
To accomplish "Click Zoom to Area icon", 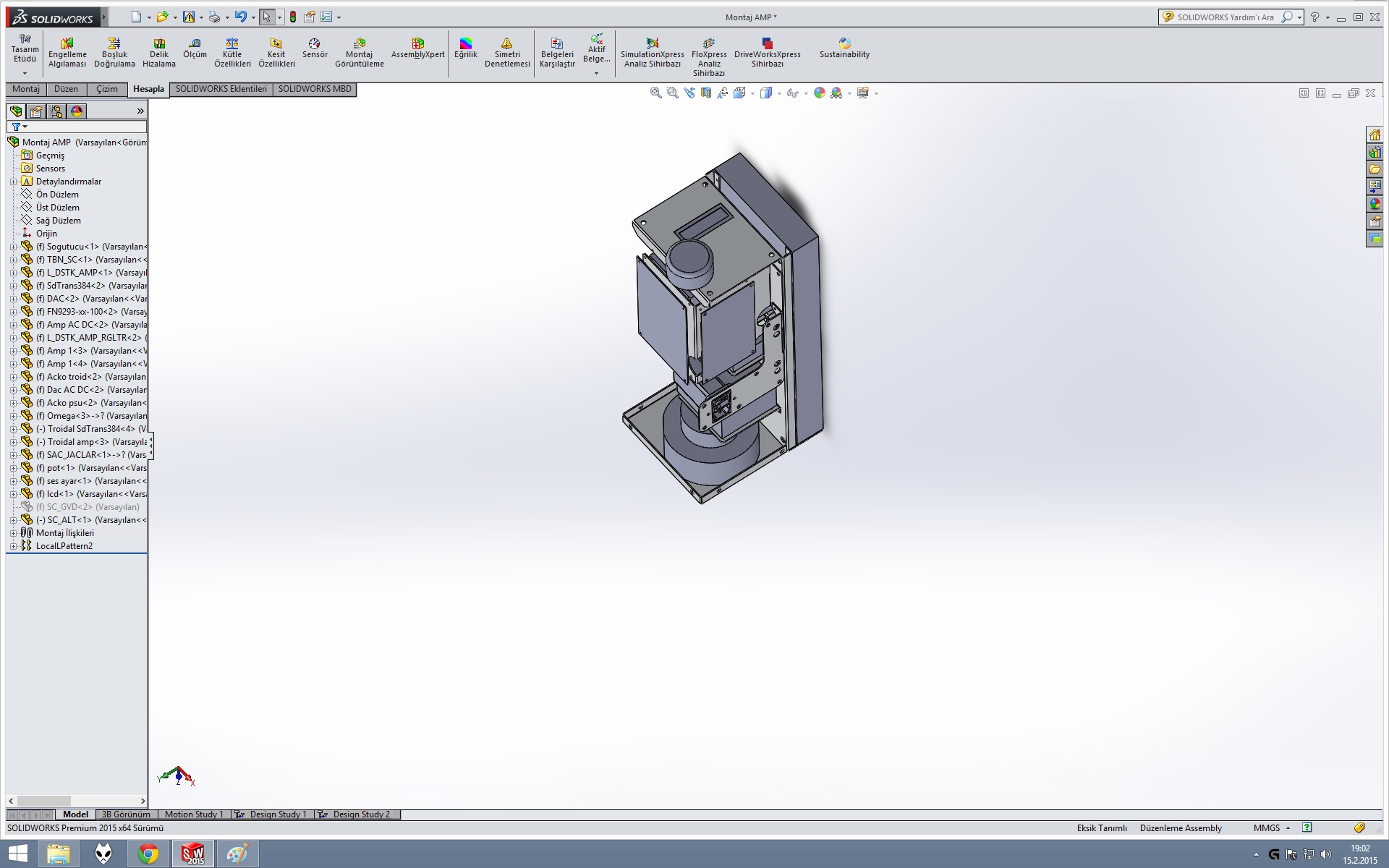I will [x=672, y=93].
